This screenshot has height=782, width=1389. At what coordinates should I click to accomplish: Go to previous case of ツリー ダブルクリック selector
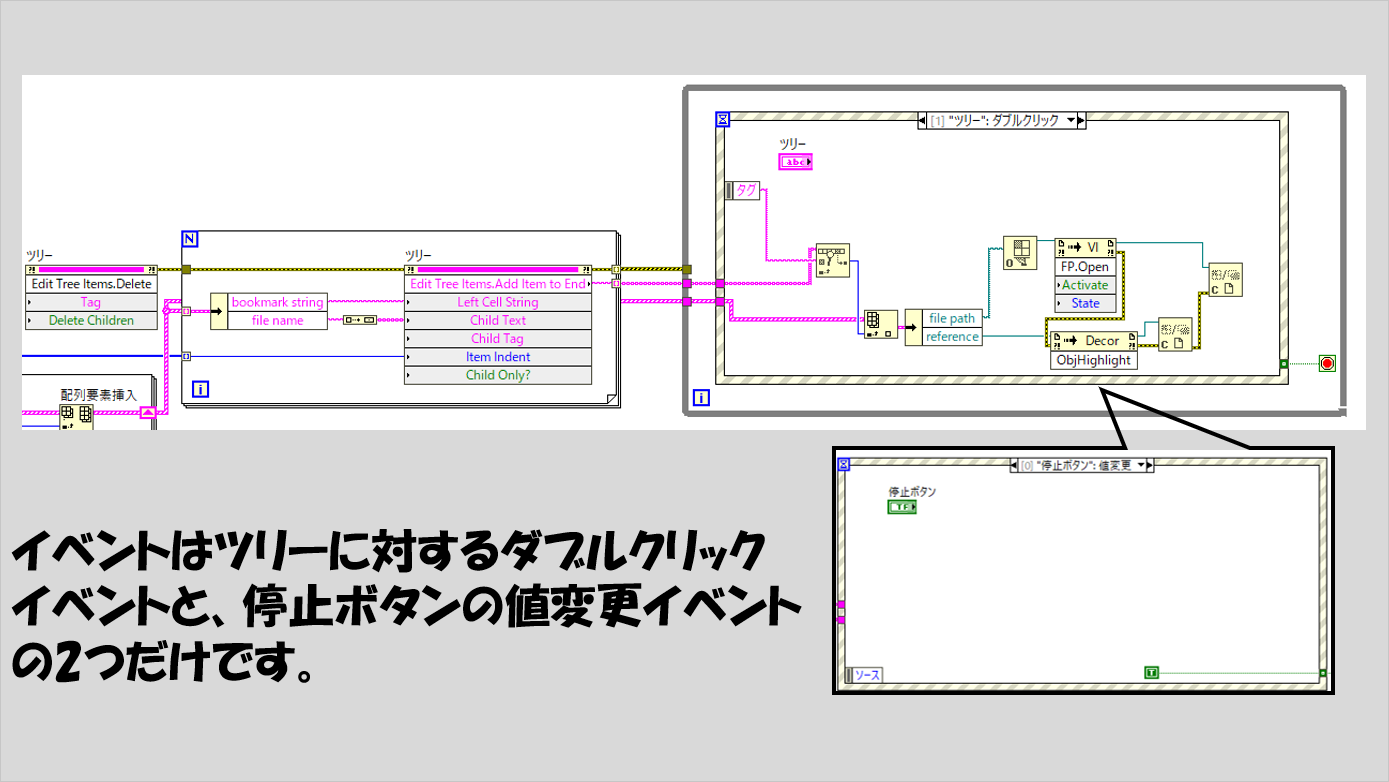(x=922, y=121)
